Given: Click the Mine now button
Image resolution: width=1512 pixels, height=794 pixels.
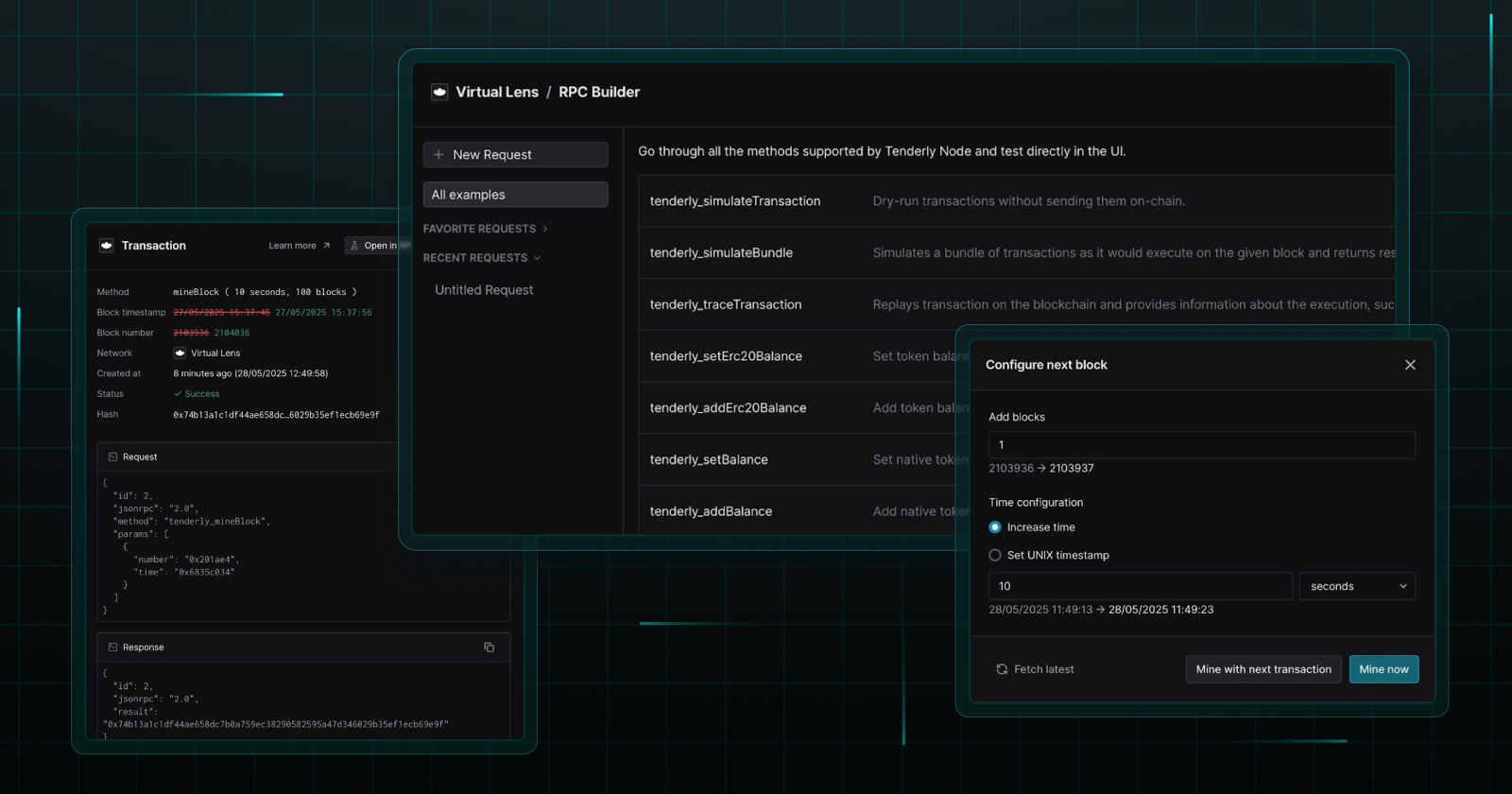Looking at the screenshot, I should coord(1383,669).
